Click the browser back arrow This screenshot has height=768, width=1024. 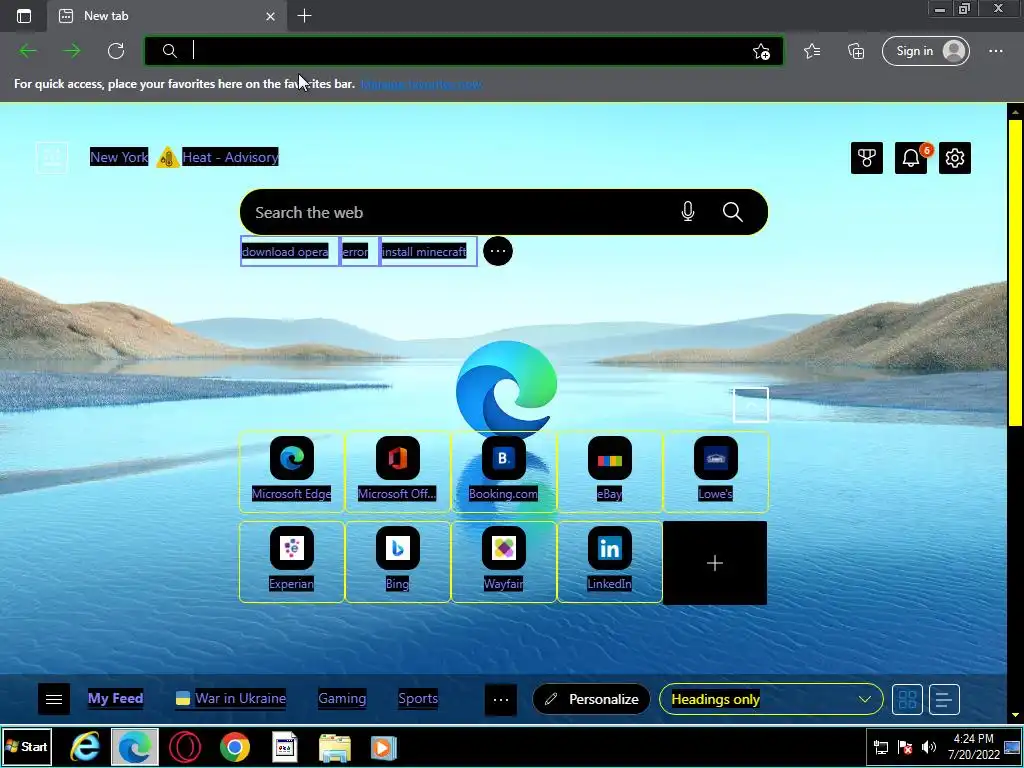[x=28, y=51]
